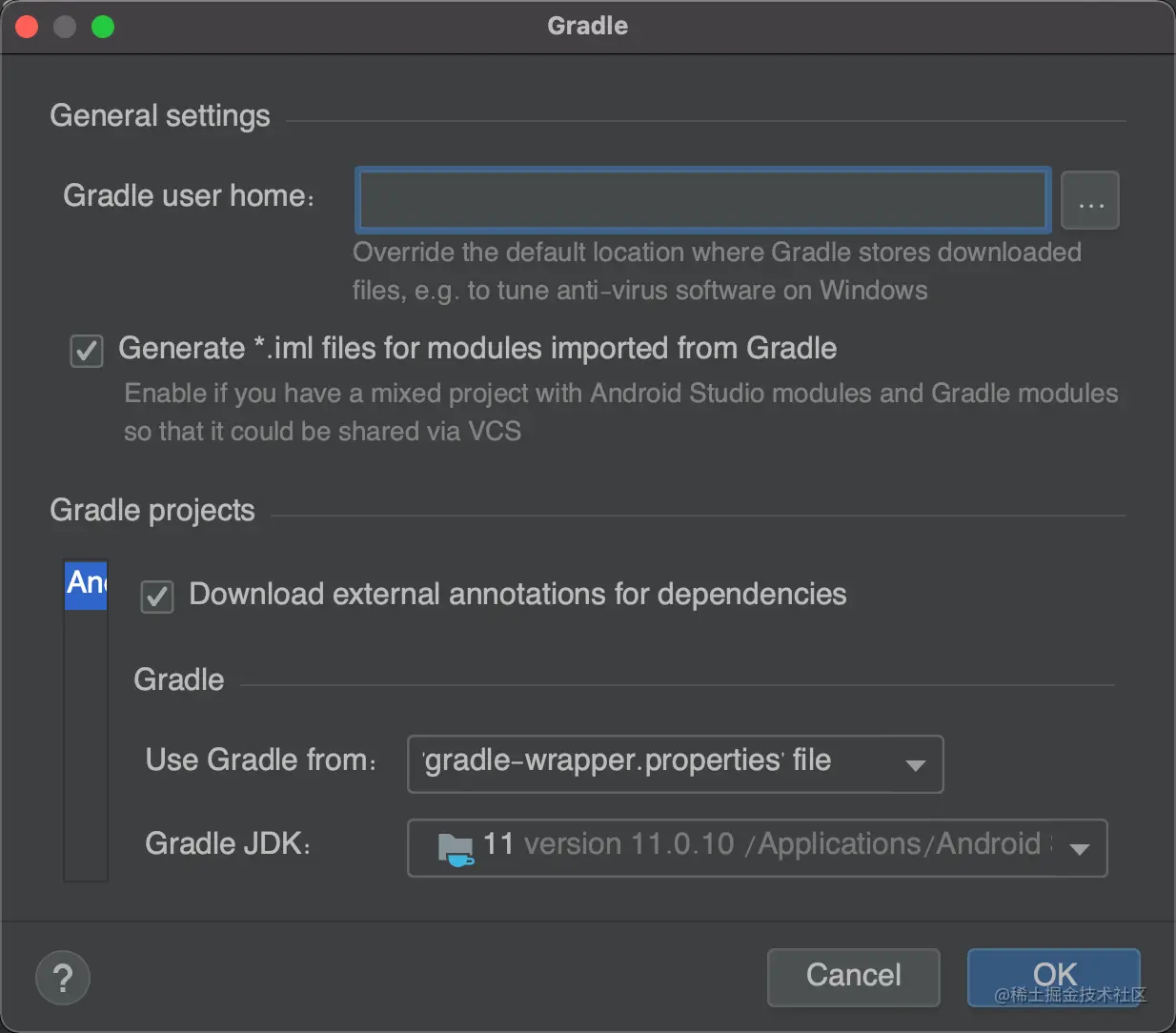The height and width of the screenshot is (1033, 1176).
Task: Open the browse button for Gradle user home
Action: [x=1090, y=201]
